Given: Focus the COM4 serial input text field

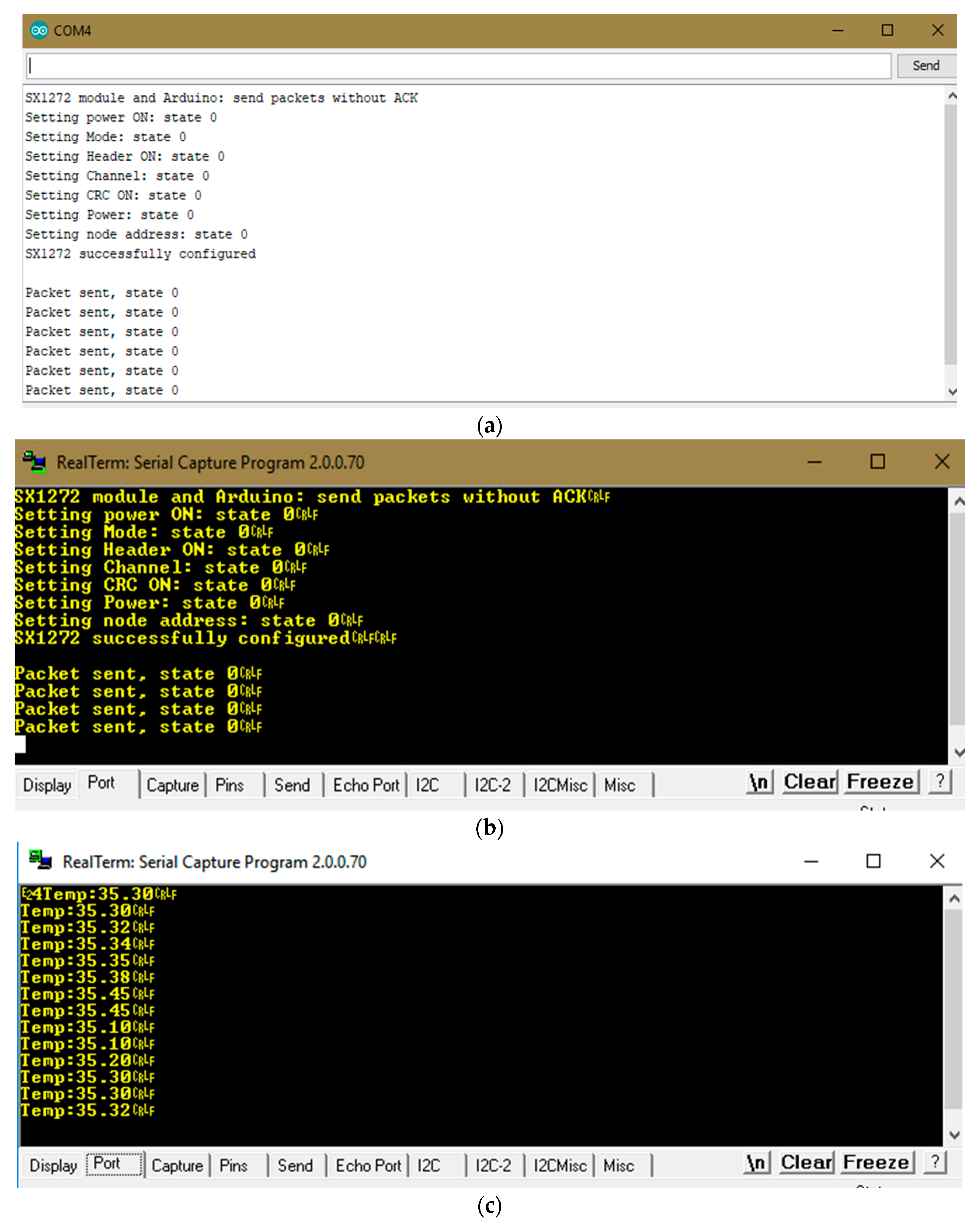Looking at the screenshot, I should click(459, 66).
